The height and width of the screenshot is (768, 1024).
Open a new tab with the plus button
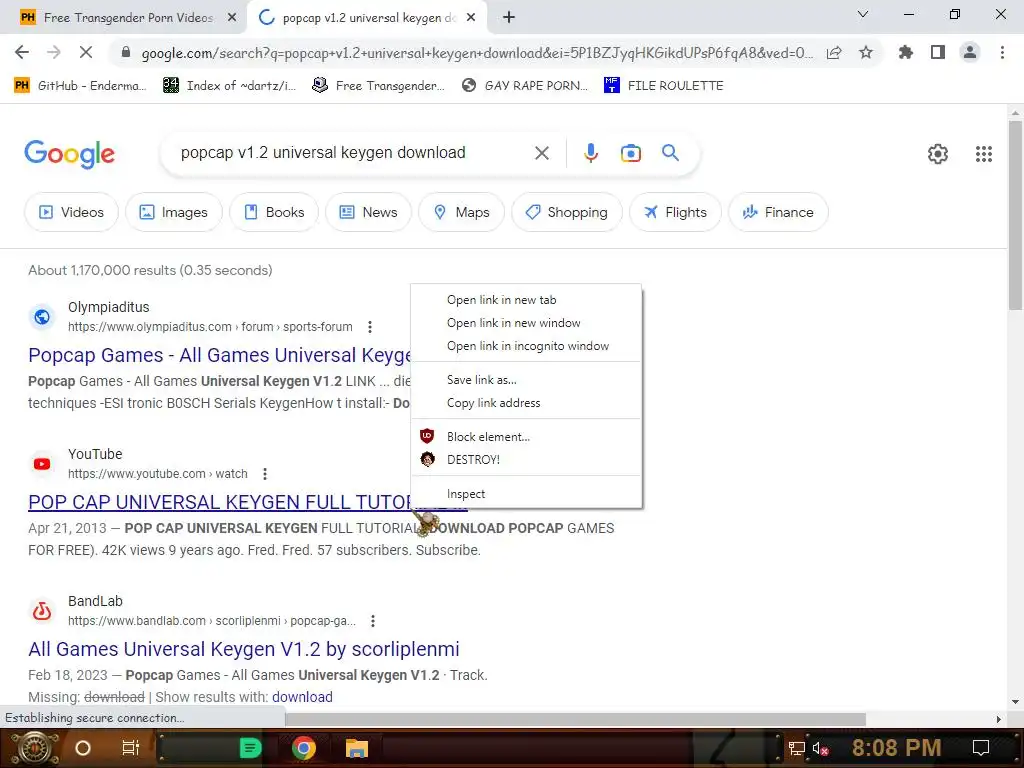[x=509, y=18]
